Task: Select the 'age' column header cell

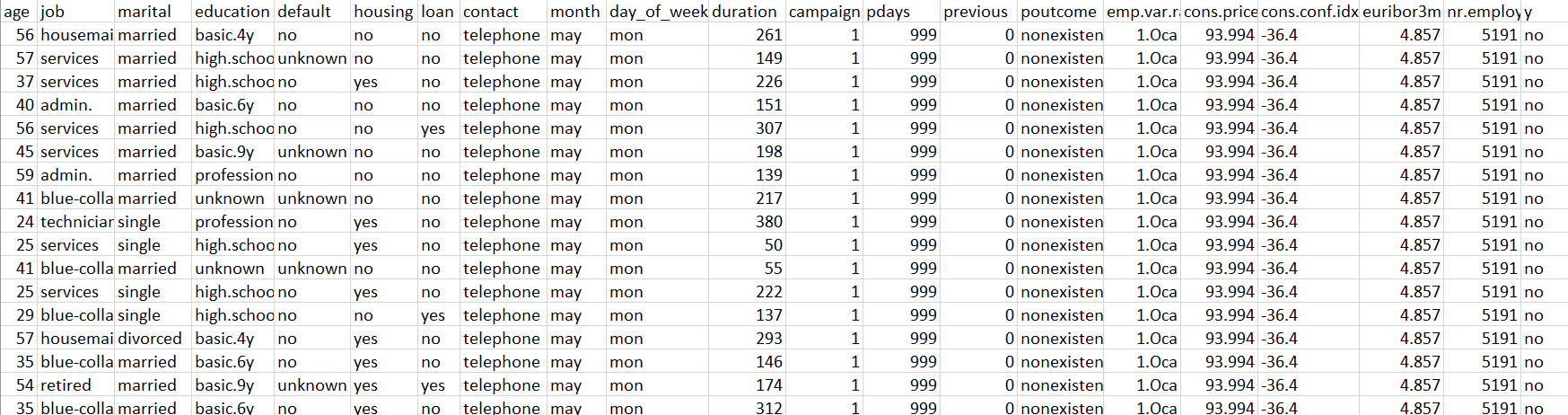Action: (19, 12)
